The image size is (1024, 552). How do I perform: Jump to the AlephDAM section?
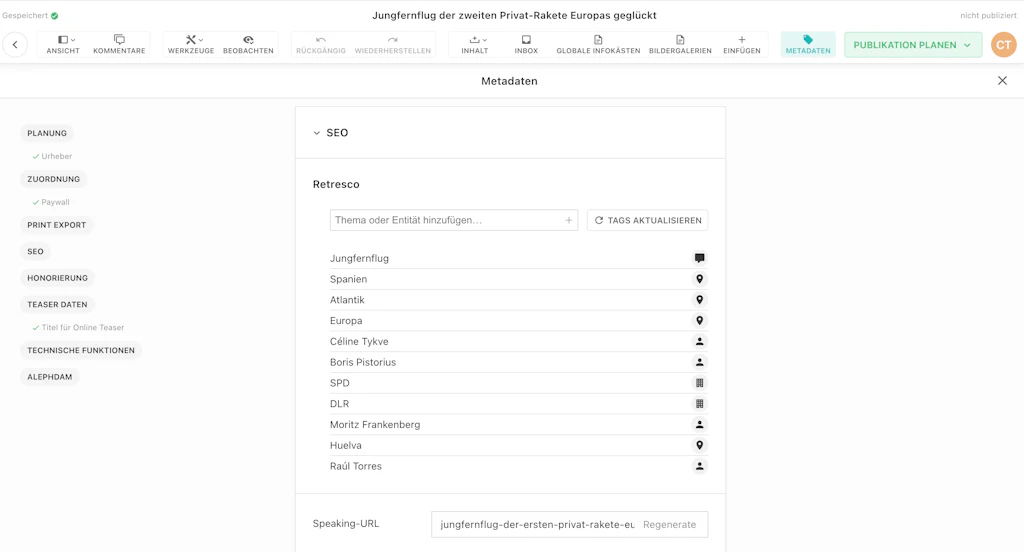50,377
